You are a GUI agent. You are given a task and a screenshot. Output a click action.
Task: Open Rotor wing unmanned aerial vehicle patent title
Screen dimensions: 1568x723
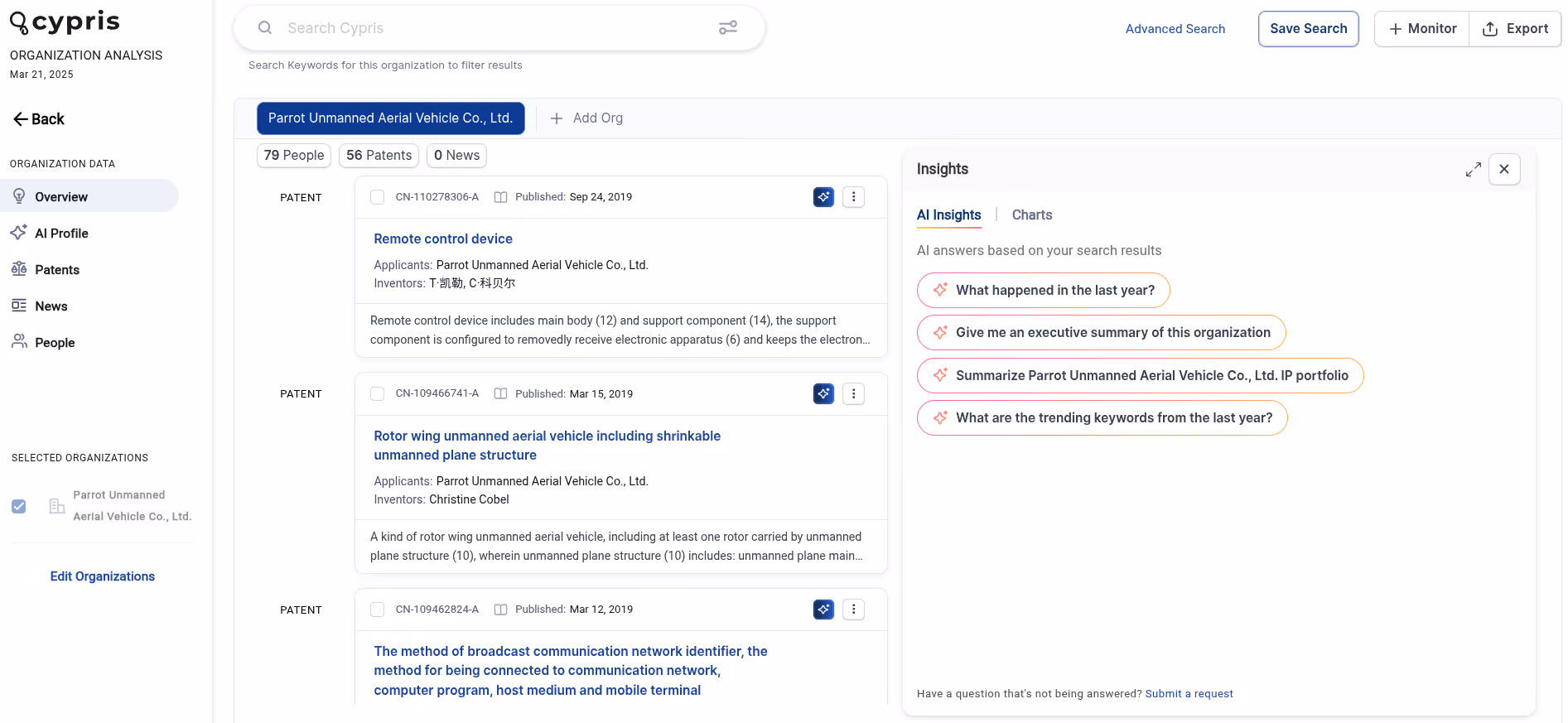[x=547, y=446]
